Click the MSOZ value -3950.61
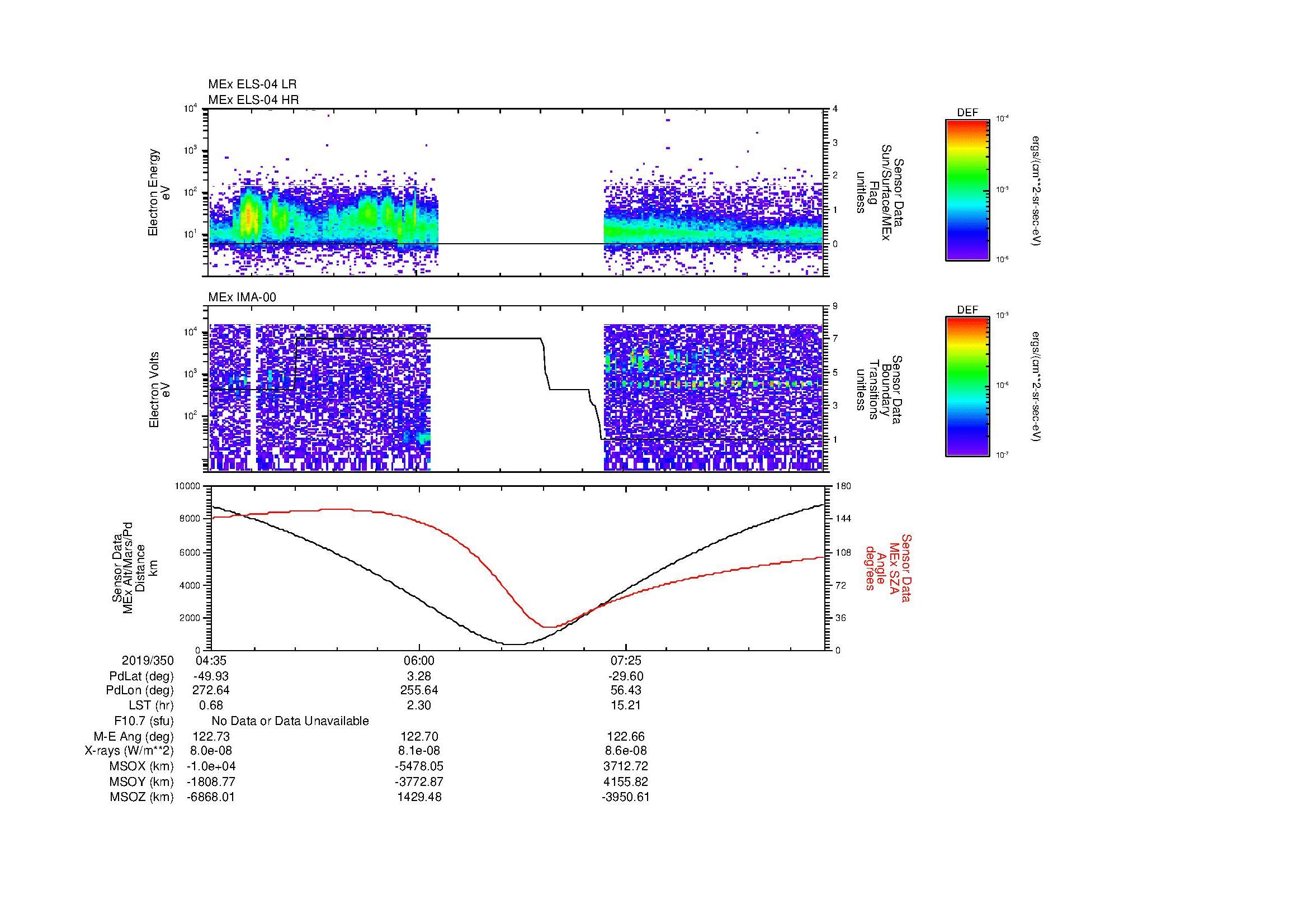This screenshot has width=1308, height=924. pyautogui.click(x=626, y=797)
